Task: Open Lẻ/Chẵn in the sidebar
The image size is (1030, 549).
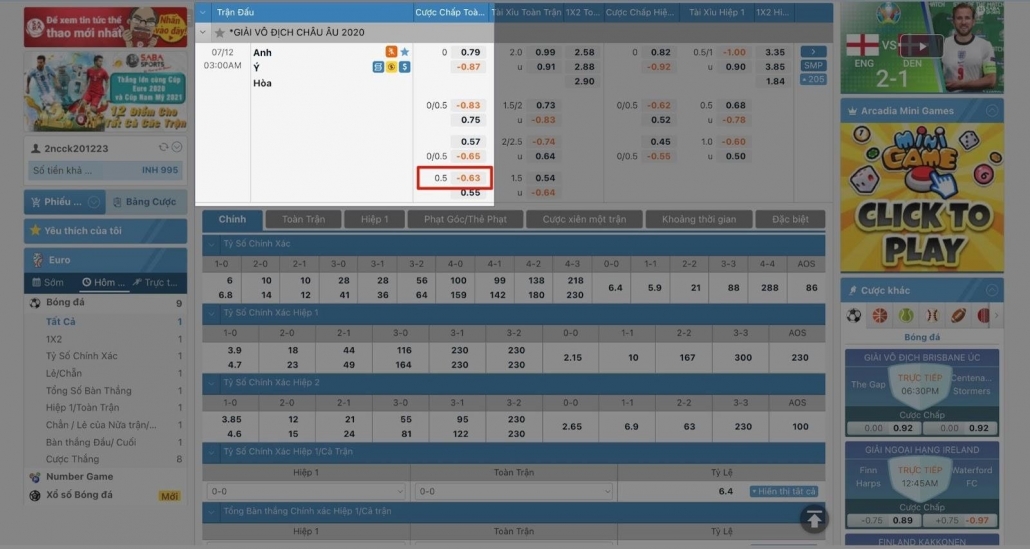Action: pyautogui.click(x=64, y=374)
